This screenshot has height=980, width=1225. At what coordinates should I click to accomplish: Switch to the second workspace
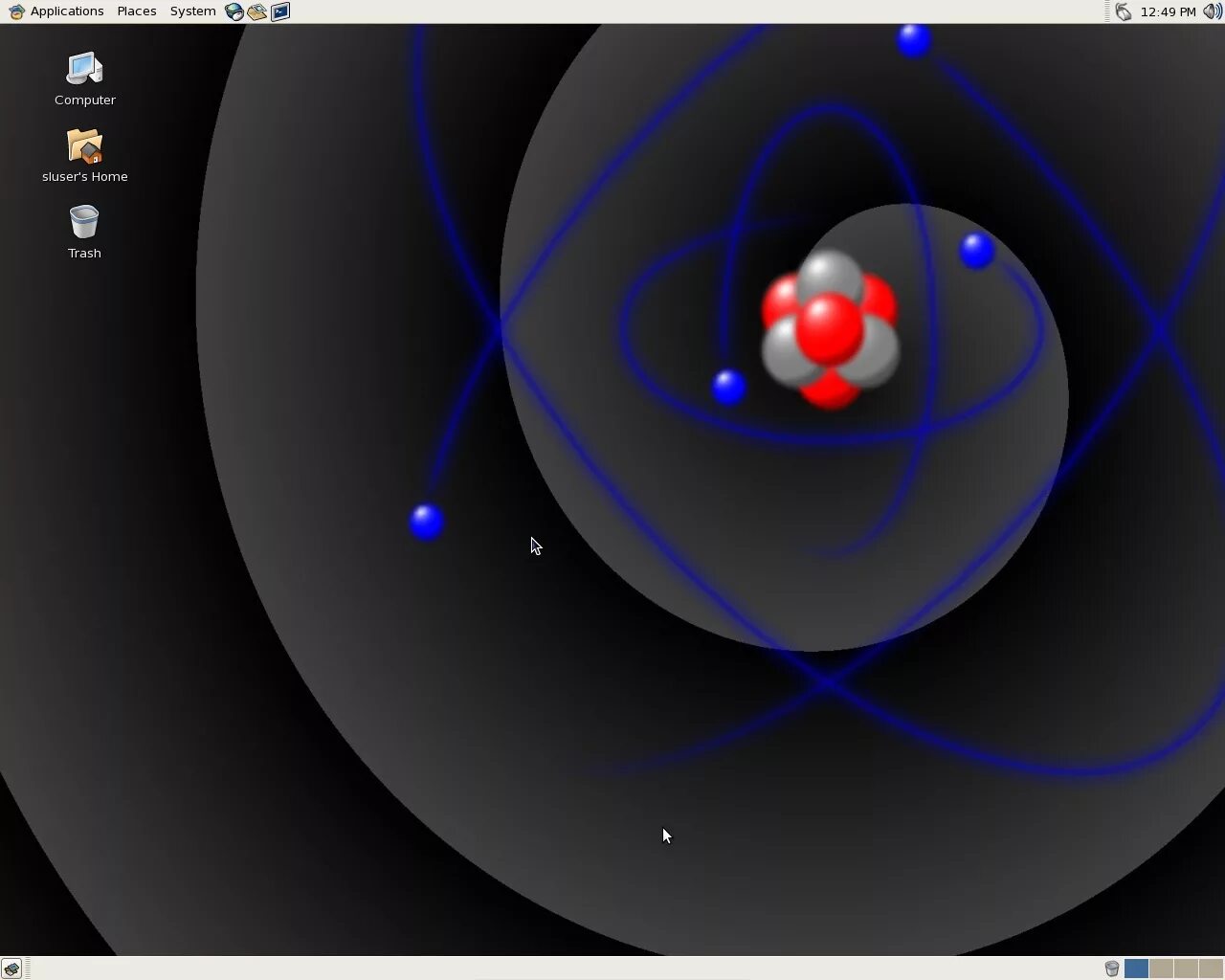pos(1161,969)
